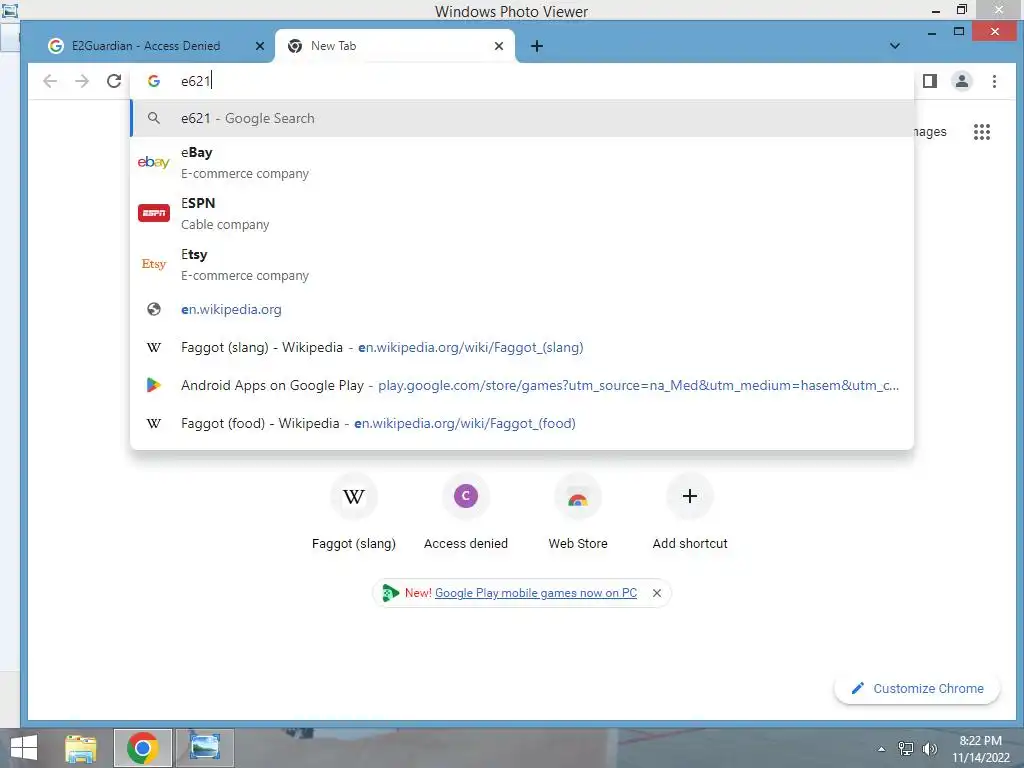Image resolution: width=1024 pixels, height=768 pixels.
Task: Click the Chrome back arrow button
Action: click(50, 81)
